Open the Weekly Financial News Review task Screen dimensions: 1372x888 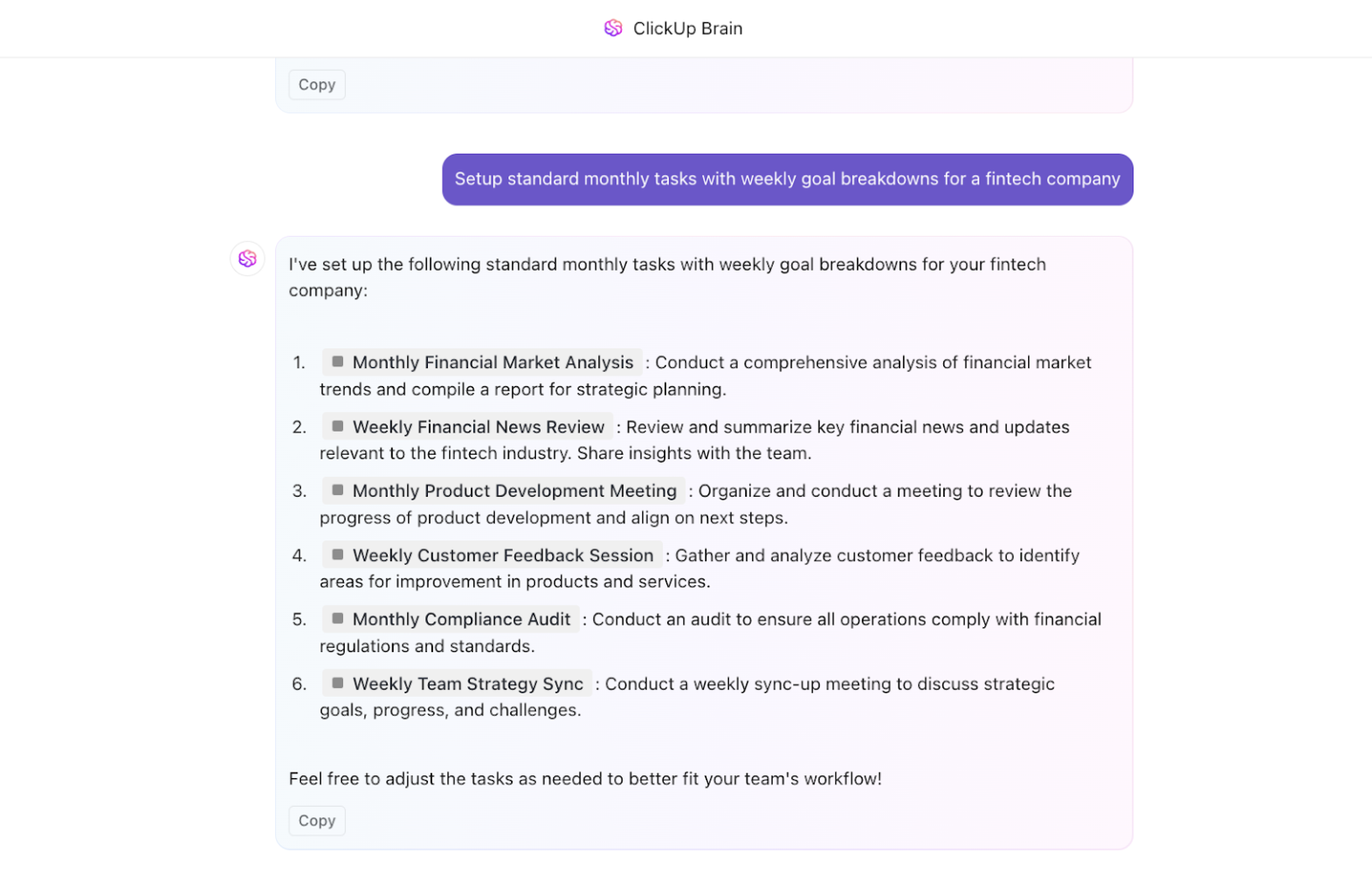click(479, 426)
